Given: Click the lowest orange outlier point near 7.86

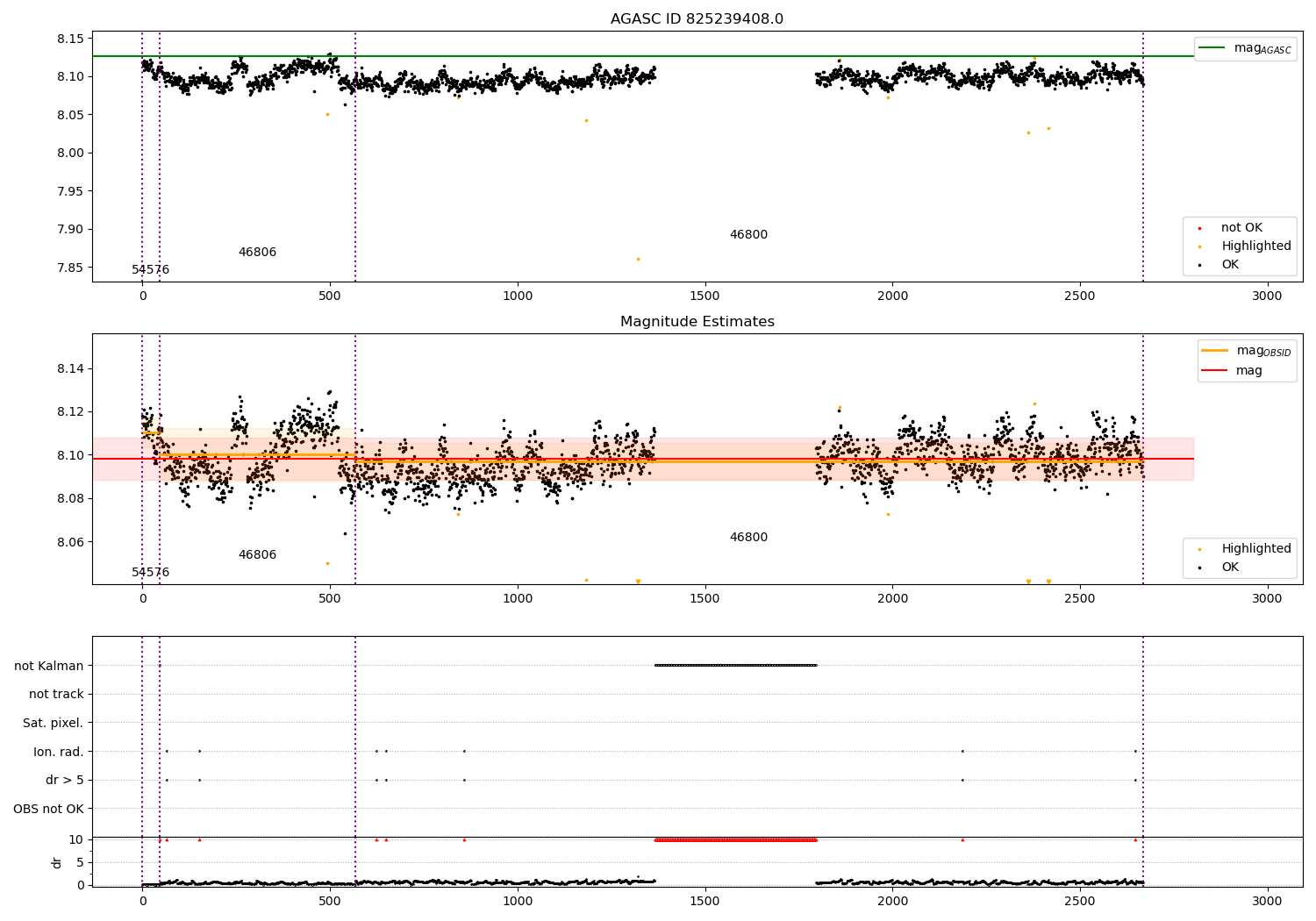Looking at the screenshot, I should click(638, 259).
